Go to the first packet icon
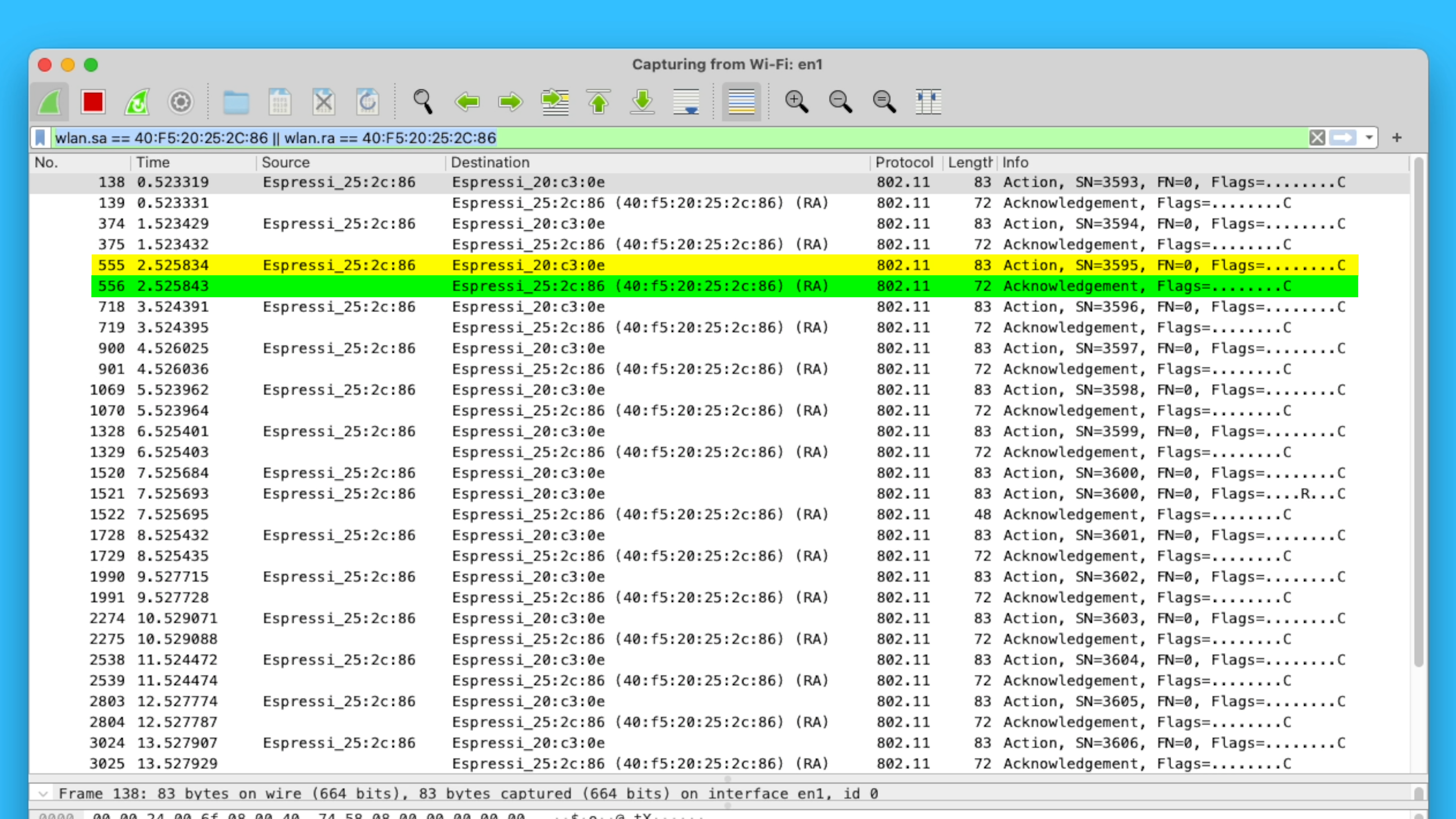Image resolution: width=1456 pixels, height=819 pixels. point(599,102)
